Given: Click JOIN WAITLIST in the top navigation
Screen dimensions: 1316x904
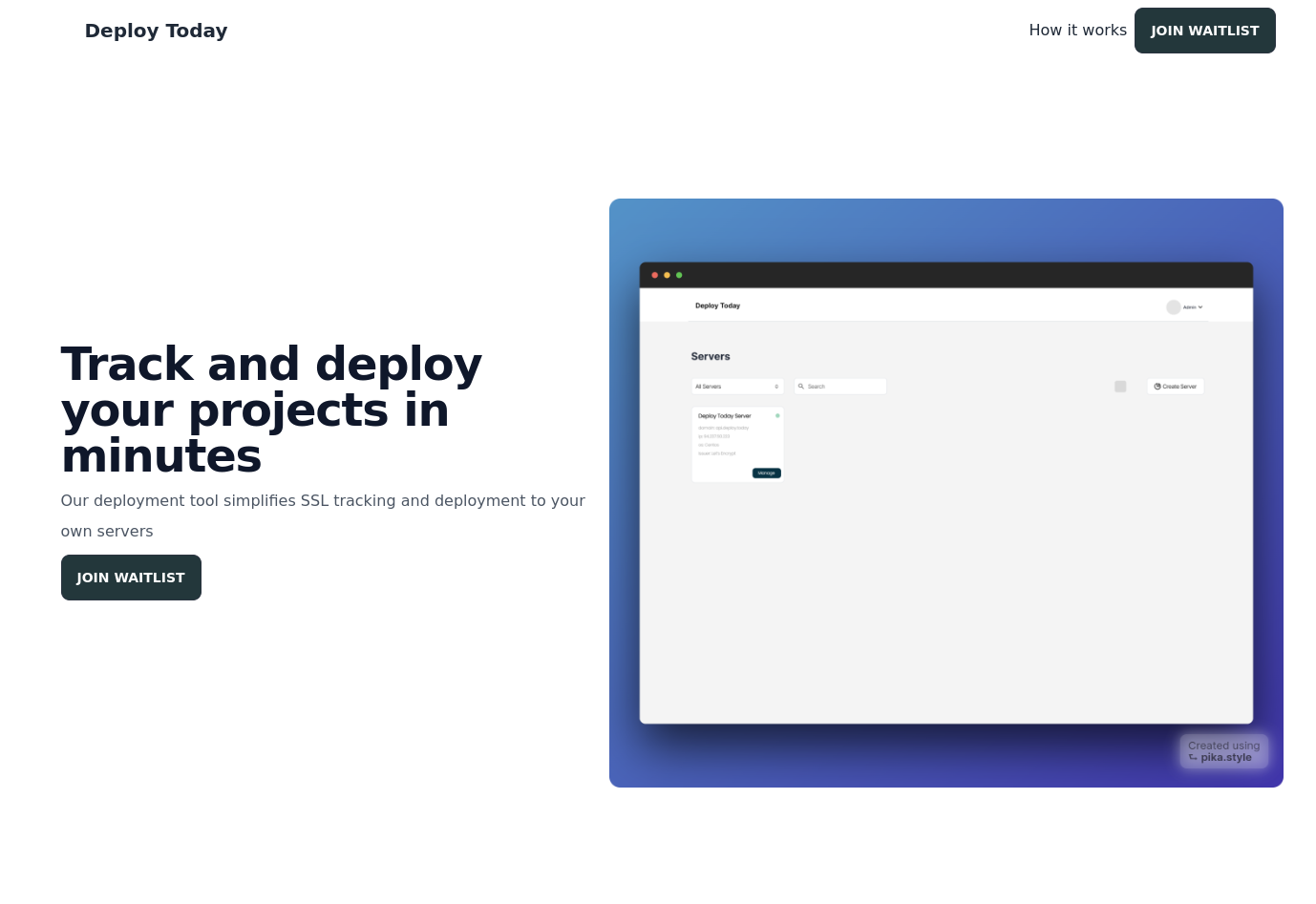Looking at the screenshot, I should pyautogui.click(x=1204, y=30).
